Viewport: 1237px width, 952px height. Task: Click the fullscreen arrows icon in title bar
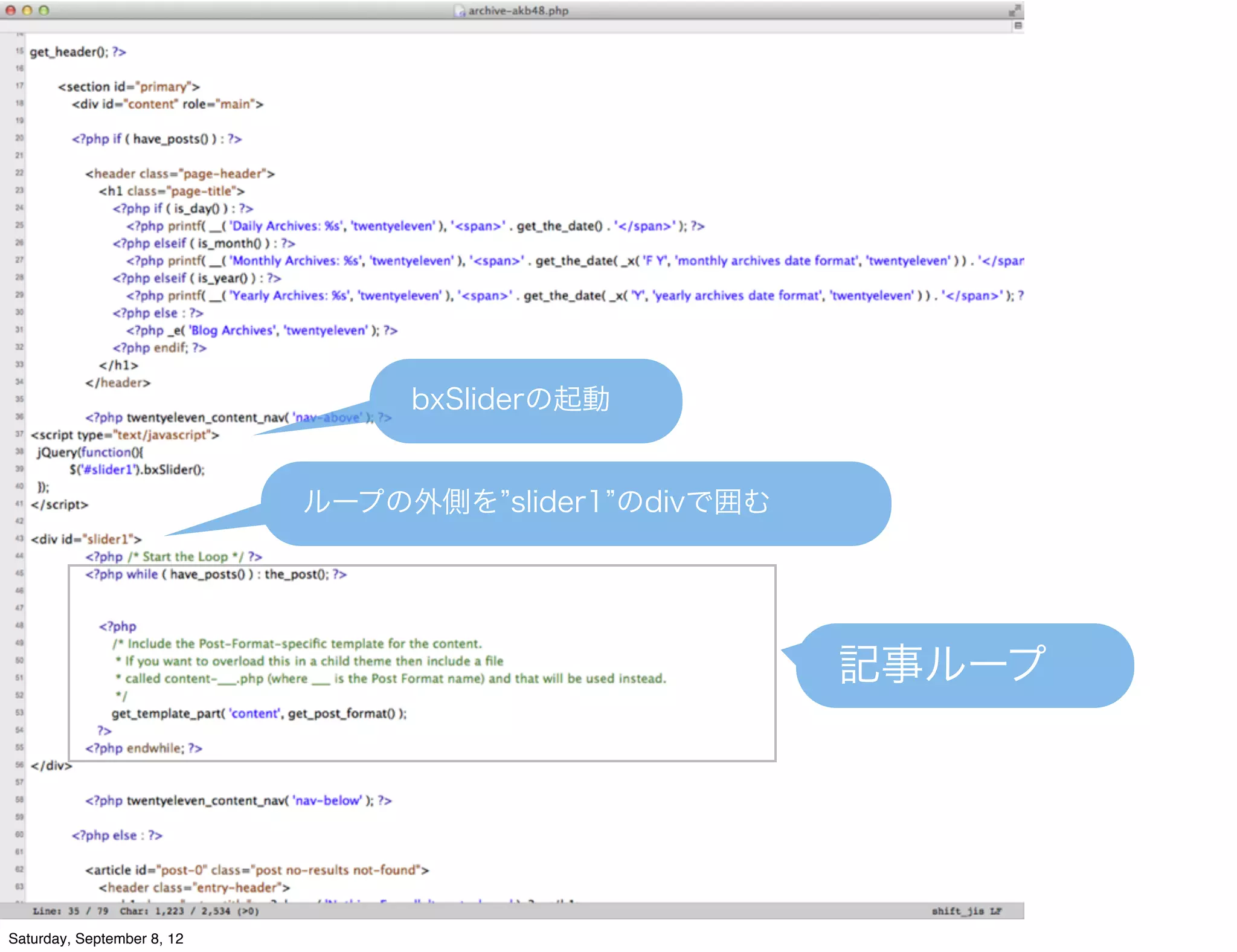[1014, 10]
